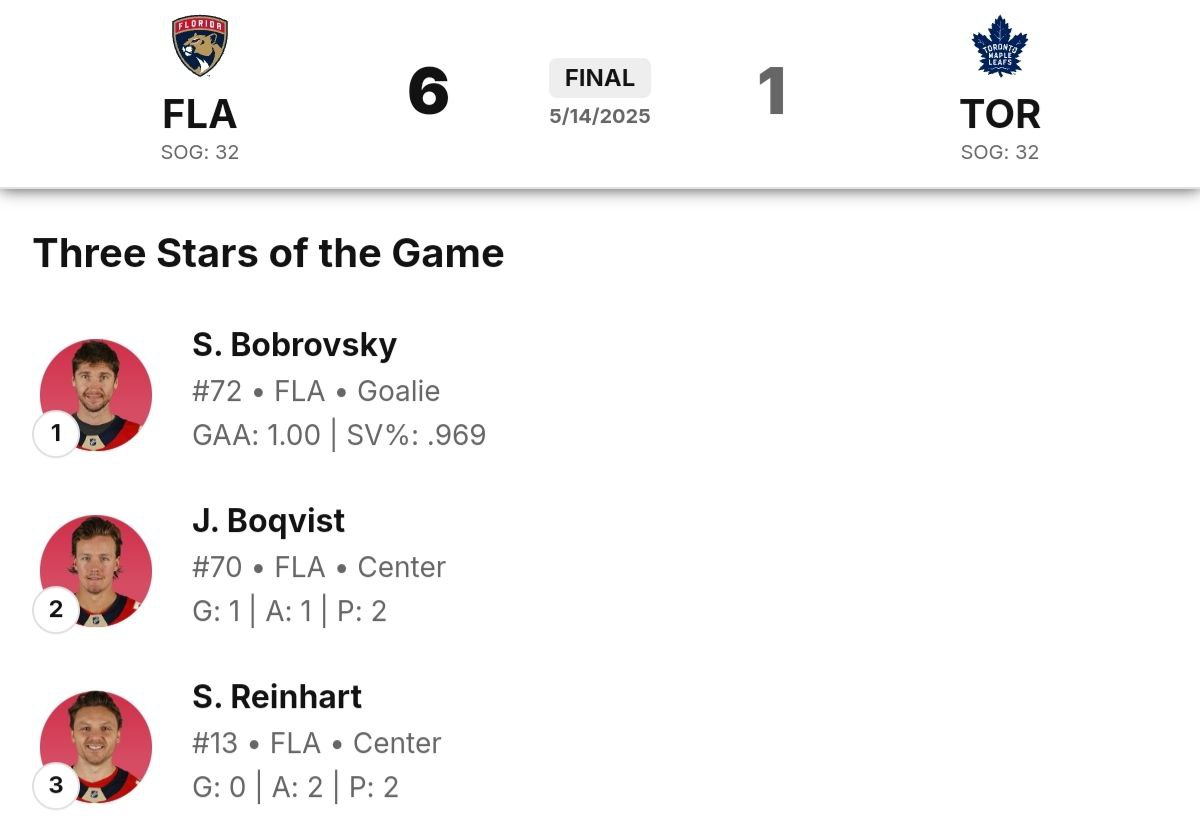Image resolution: width=1200 pixels, height=825 pixels.
Task: Open J. Boqvist's player headshot
Action: pyautogui.click(x=96, y=571)
